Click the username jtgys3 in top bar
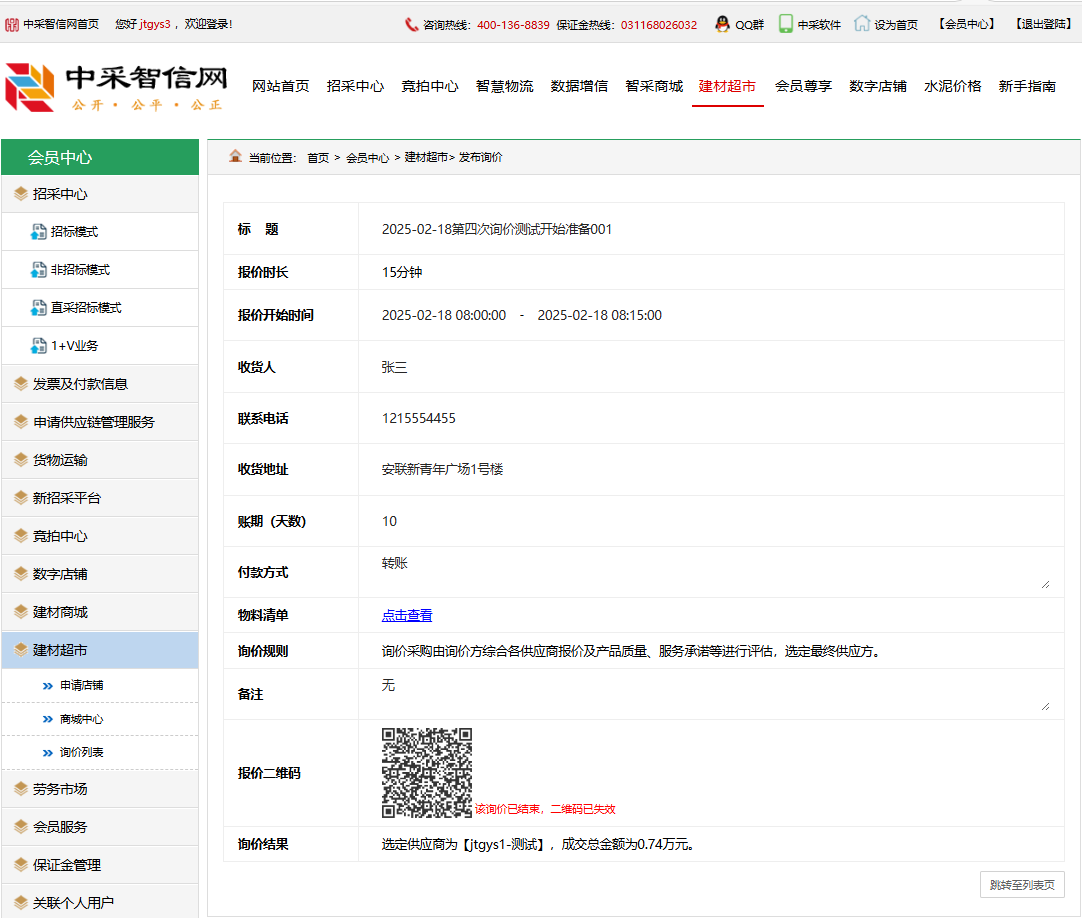Screen dimensions: 1082x918 (x=155, y=24)
